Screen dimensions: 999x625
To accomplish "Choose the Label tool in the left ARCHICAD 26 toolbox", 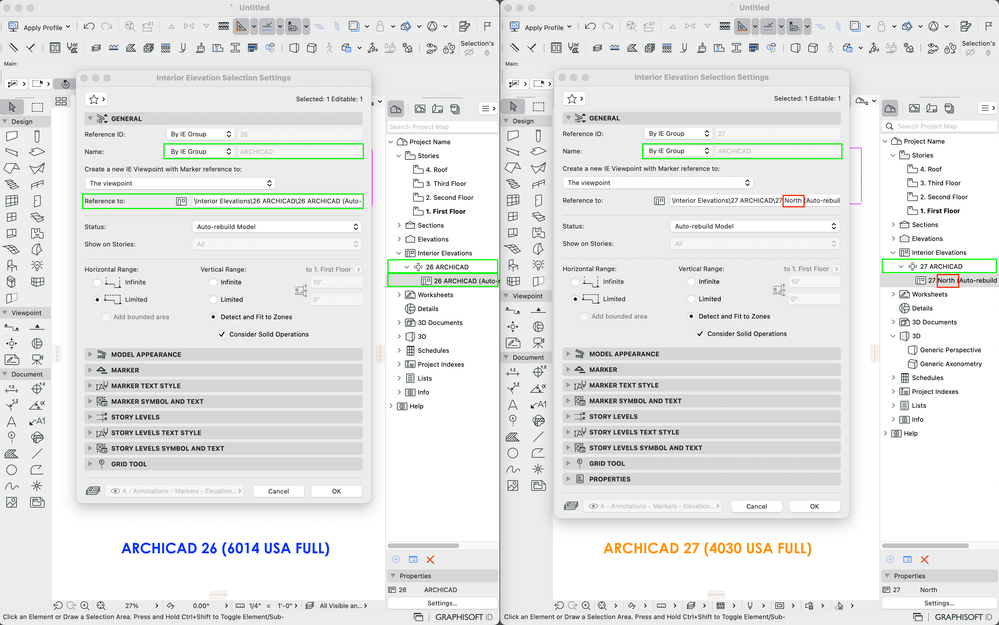I will [37, 421].
